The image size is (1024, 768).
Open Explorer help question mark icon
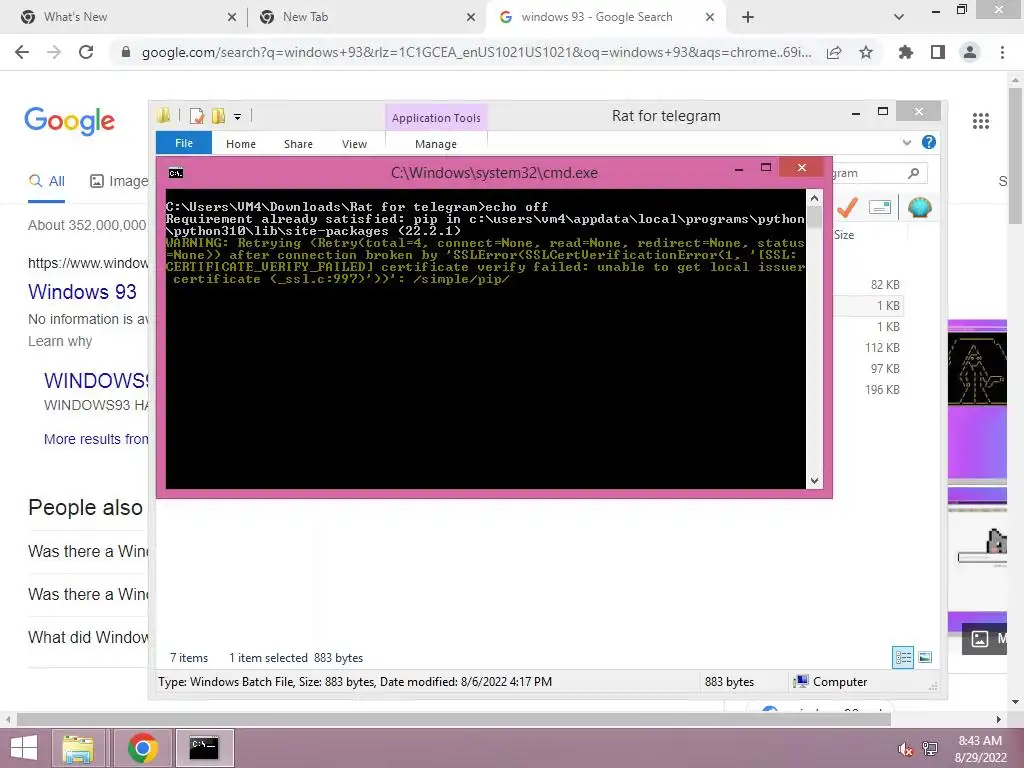[x=929, y=142]
